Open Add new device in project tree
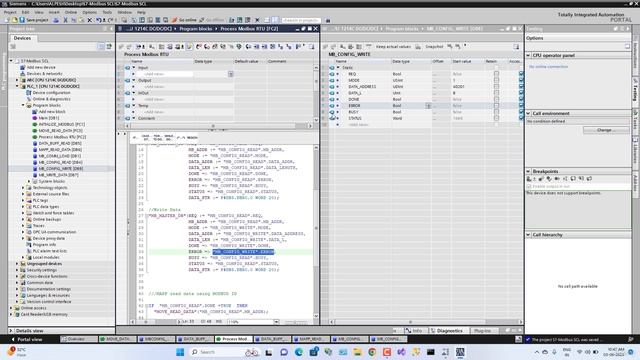This screenshot has height=360, width=640. click(41, 67)
